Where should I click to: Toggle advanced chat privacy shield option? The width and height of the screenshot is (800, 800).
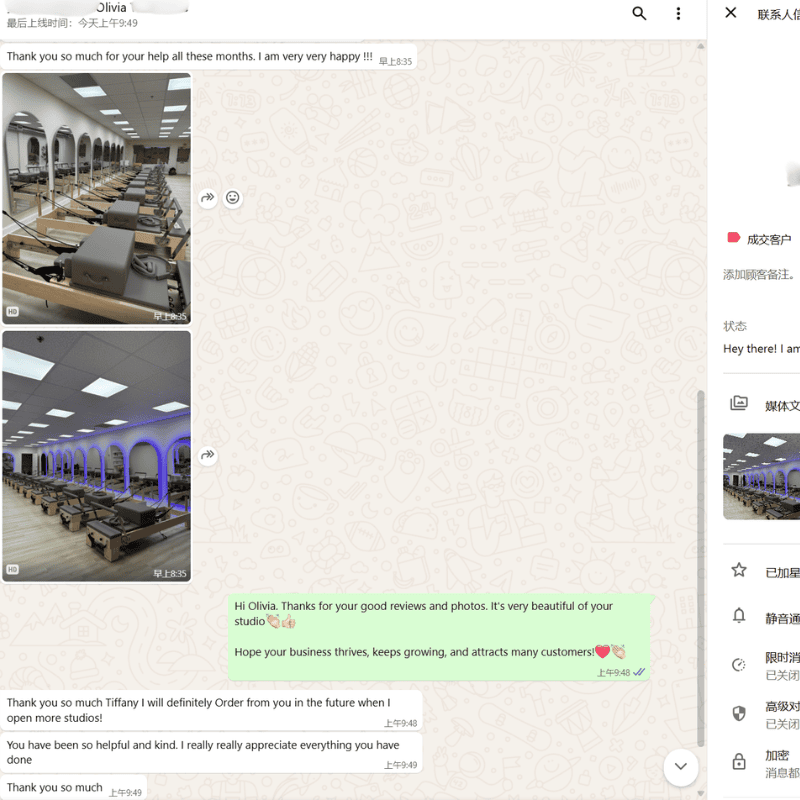[x=739, y=713]
